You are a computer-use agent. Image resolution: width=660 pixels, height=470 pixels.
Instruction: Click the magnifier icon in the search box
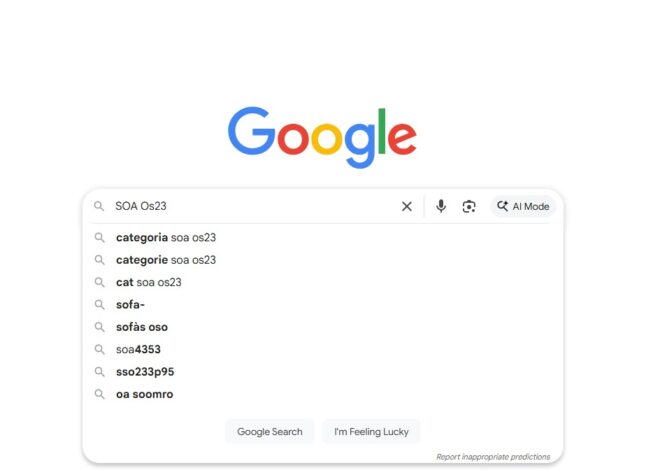(x=99, y=207)
